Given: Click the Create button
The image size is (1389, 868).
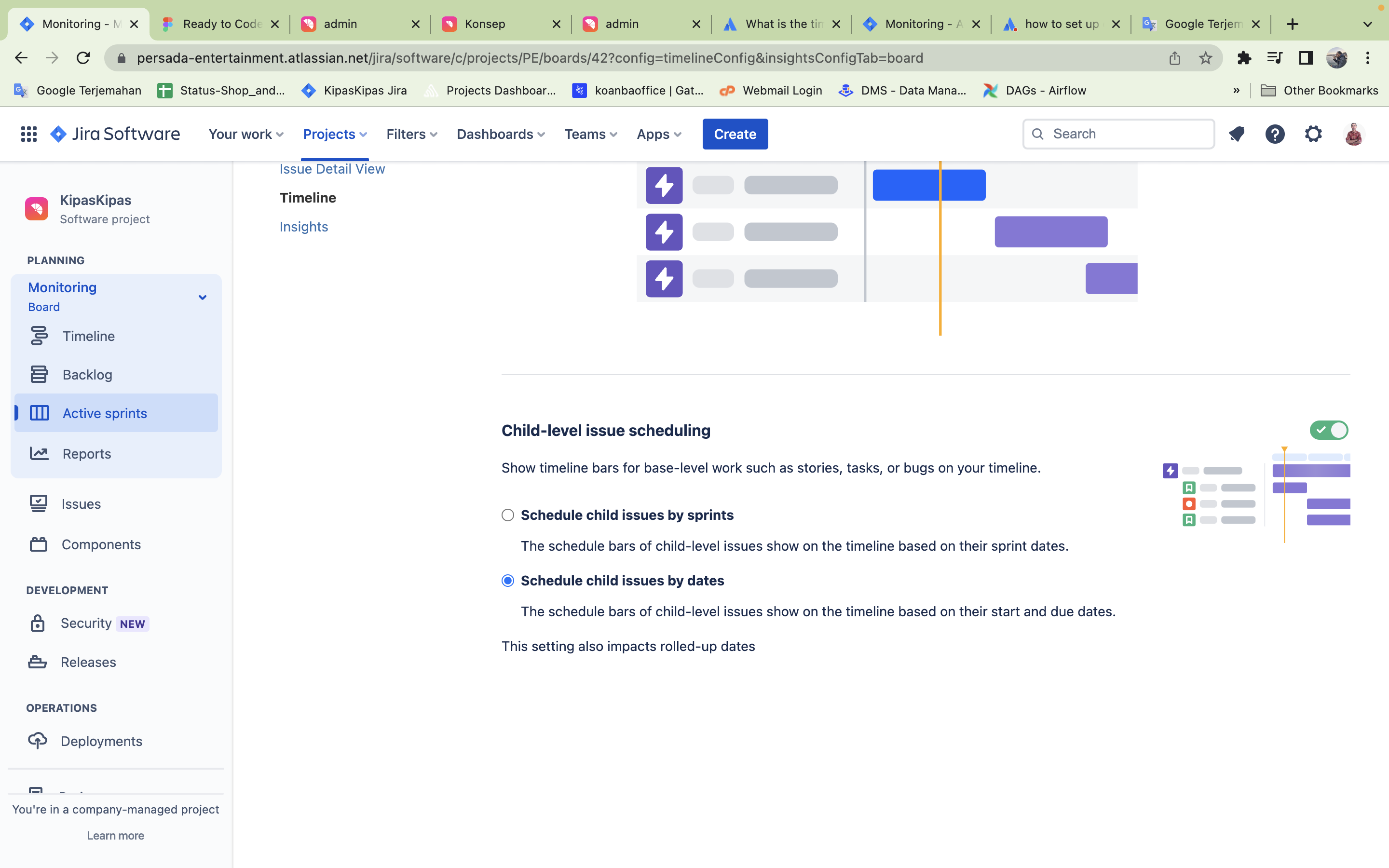Looking at the screenshot, I should pyautogui.click(x=735, y=134).
